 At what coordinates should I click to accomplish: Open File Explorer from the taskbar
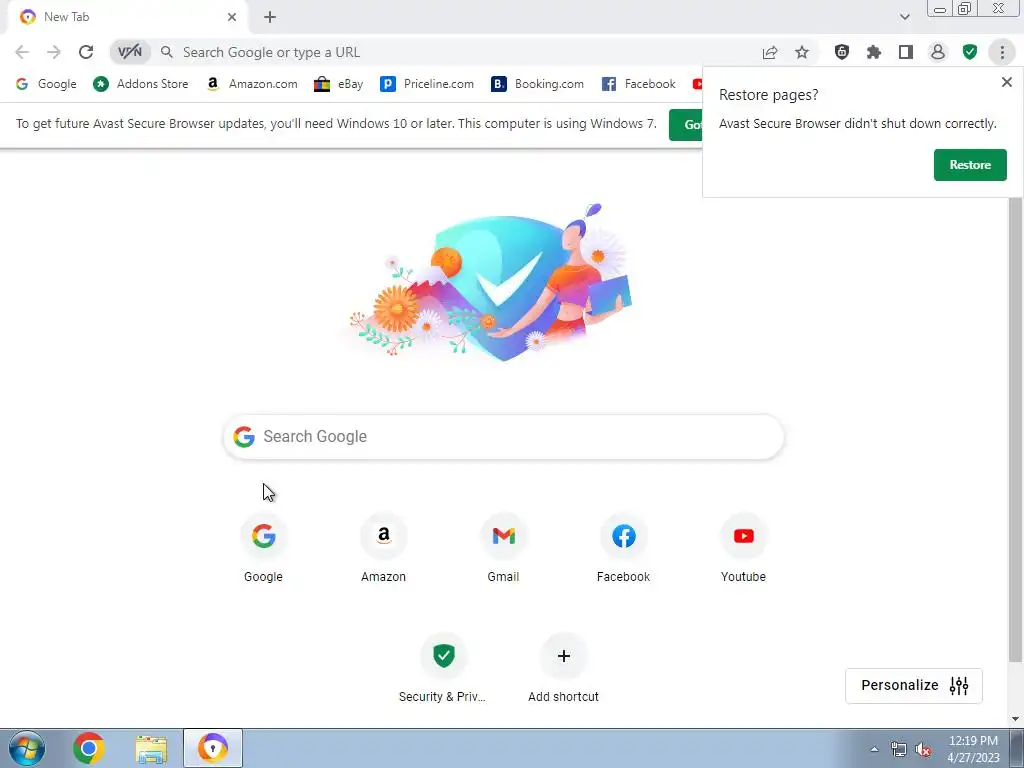pyautogui.click(x=151, y=748)
